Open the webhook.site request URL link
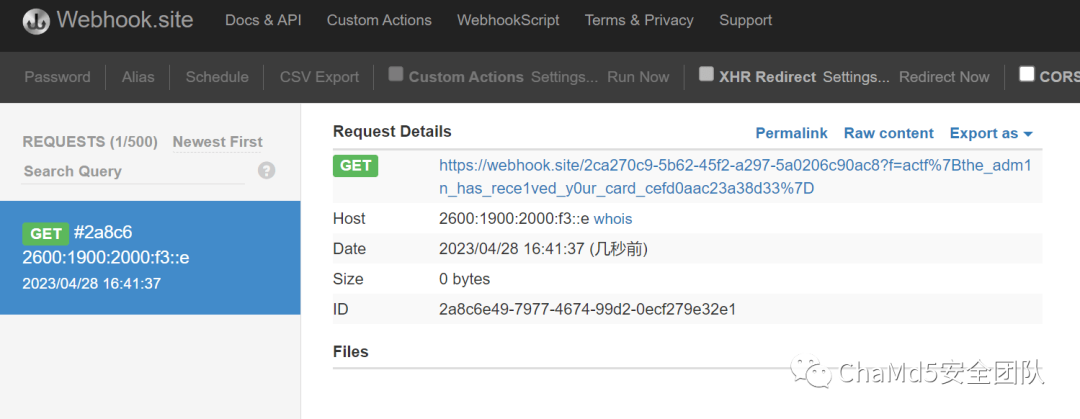The image size is (1080, 419). tap(735, 177)
